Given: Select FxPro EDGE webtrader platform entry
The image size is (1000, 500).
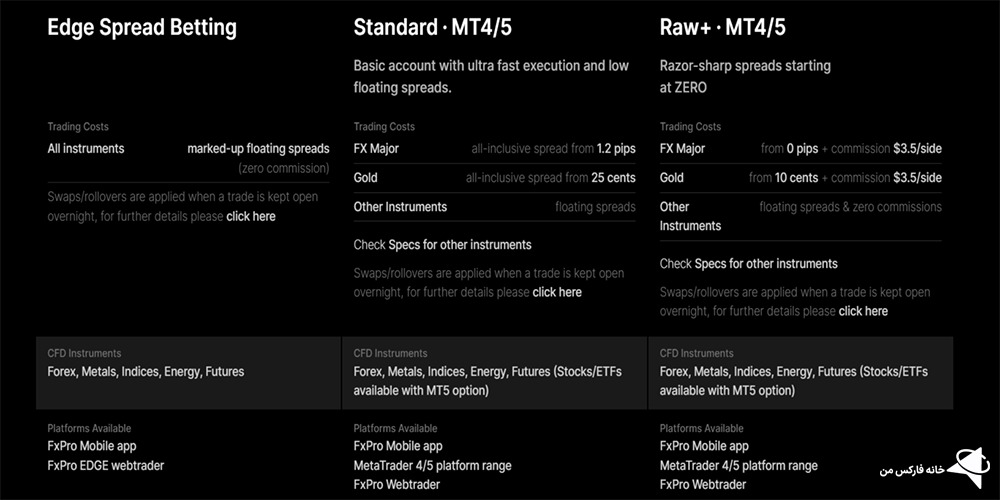Looking at the screenshot, I should pyautogui.click(x=106, y=465).
